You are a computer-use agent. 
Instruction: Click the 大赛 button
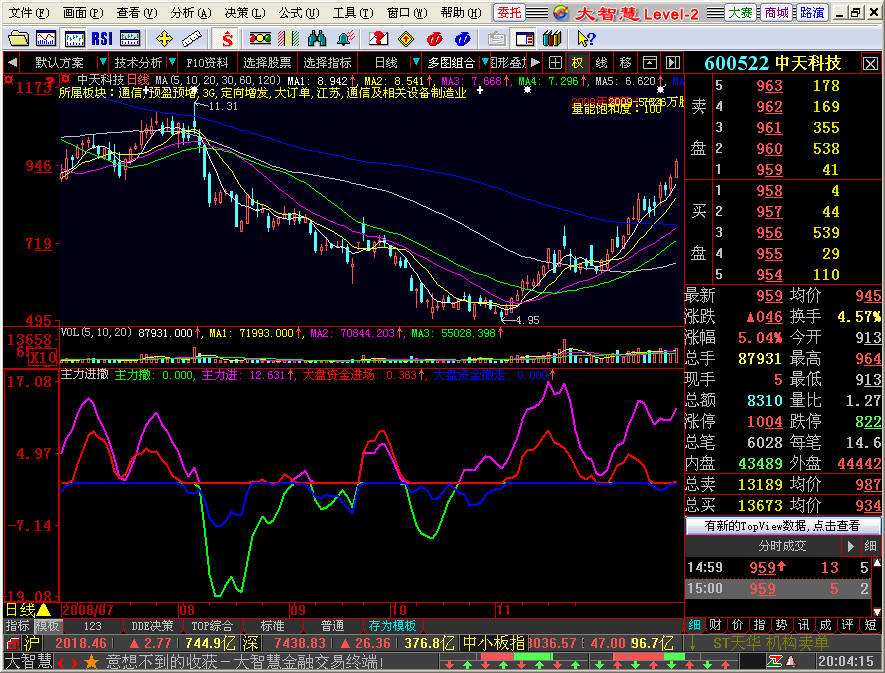click(741, 12)
